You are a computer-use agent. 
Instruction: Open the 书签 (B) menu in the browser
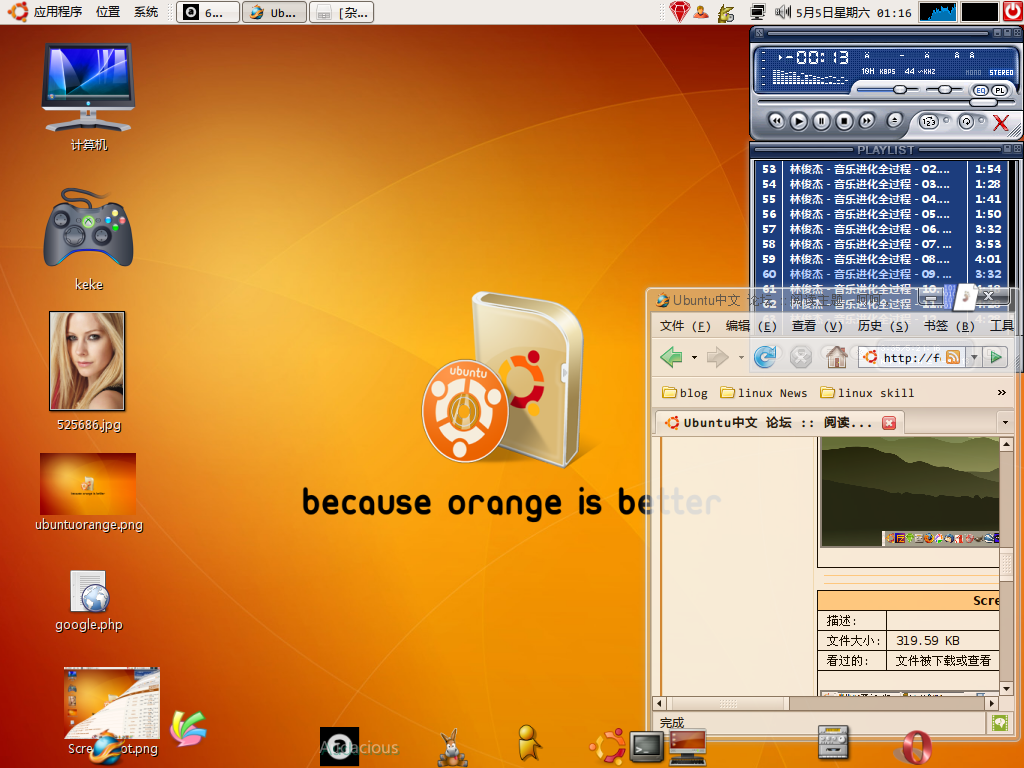point(949,326)
